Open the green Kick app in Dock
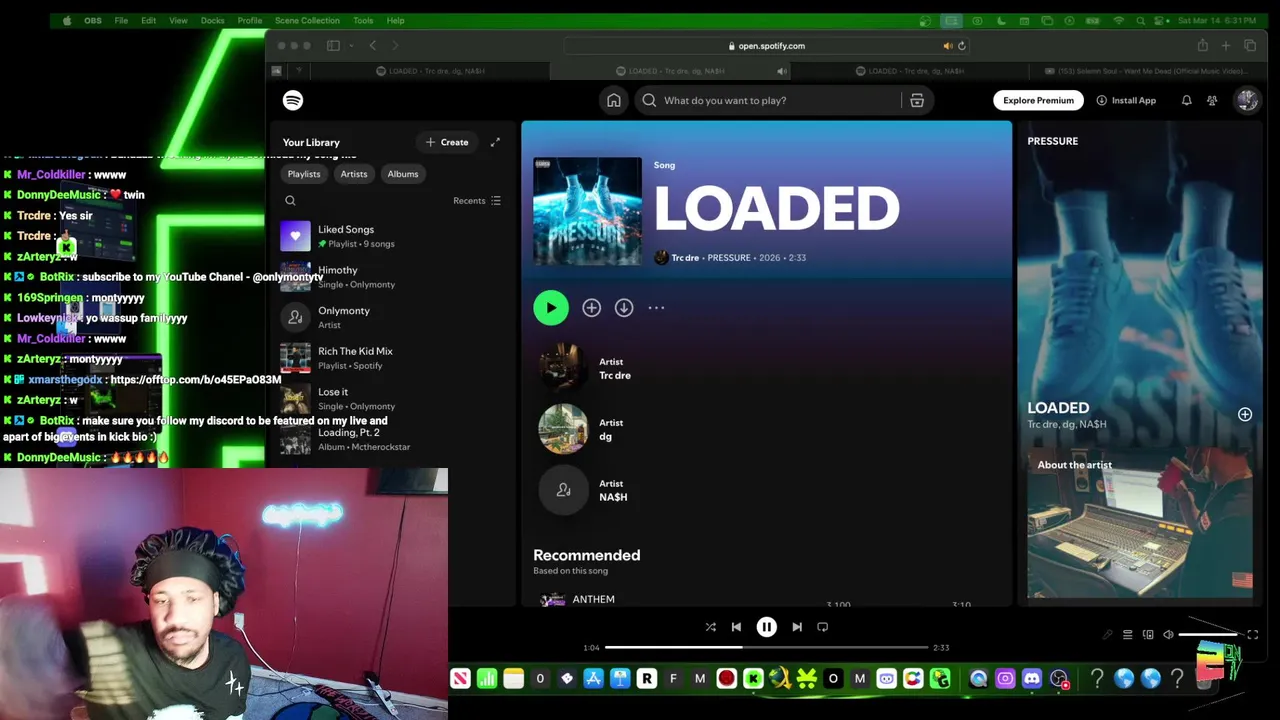This screenshot has width=1280, height=720. pos(753,680)
